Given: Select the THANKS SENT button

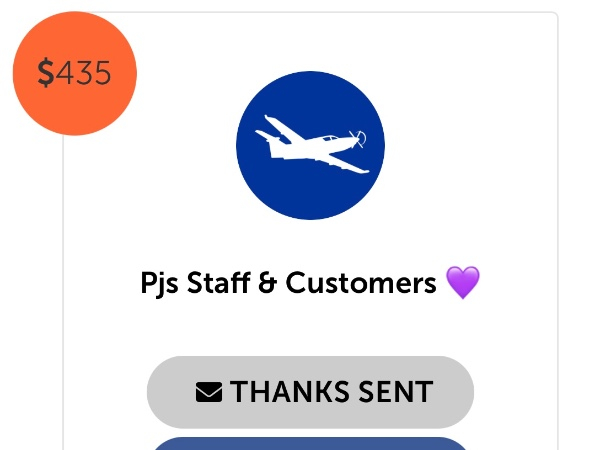Looking at the screenshot, I should (310, 392).
